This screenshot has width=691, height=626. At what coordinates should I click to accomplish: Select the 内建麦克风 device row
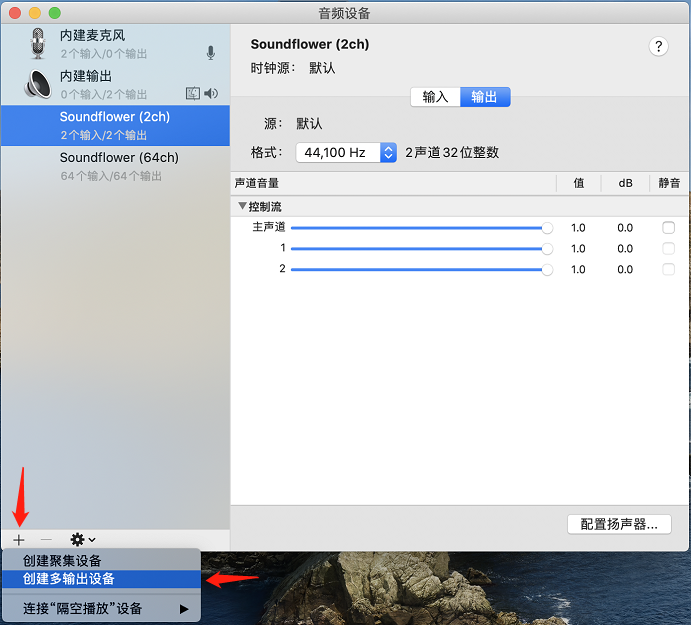click(x=115, y=44)
